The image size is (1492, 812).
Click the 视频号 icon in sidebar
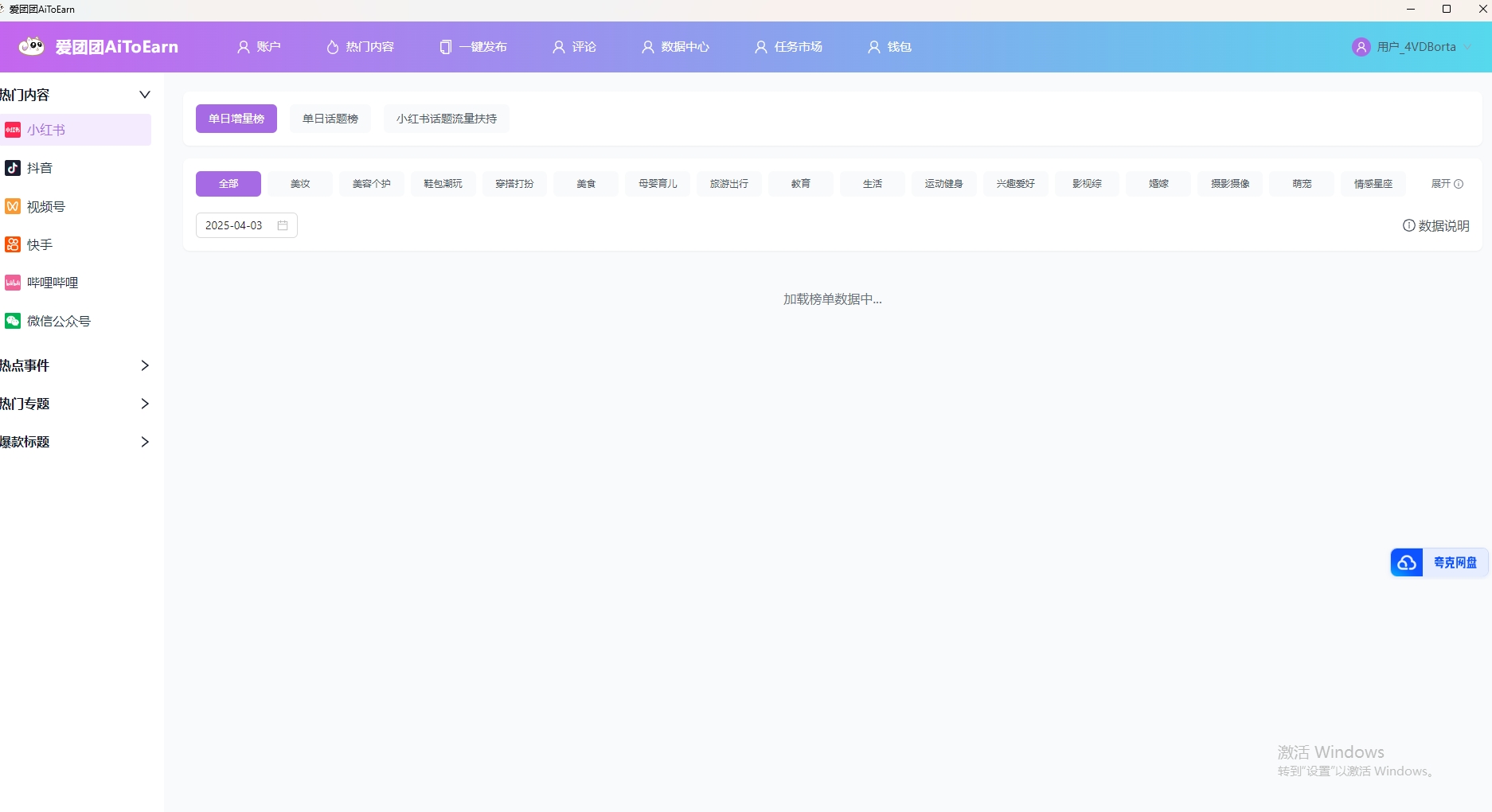pyautogui.click(x=13, y=206)
